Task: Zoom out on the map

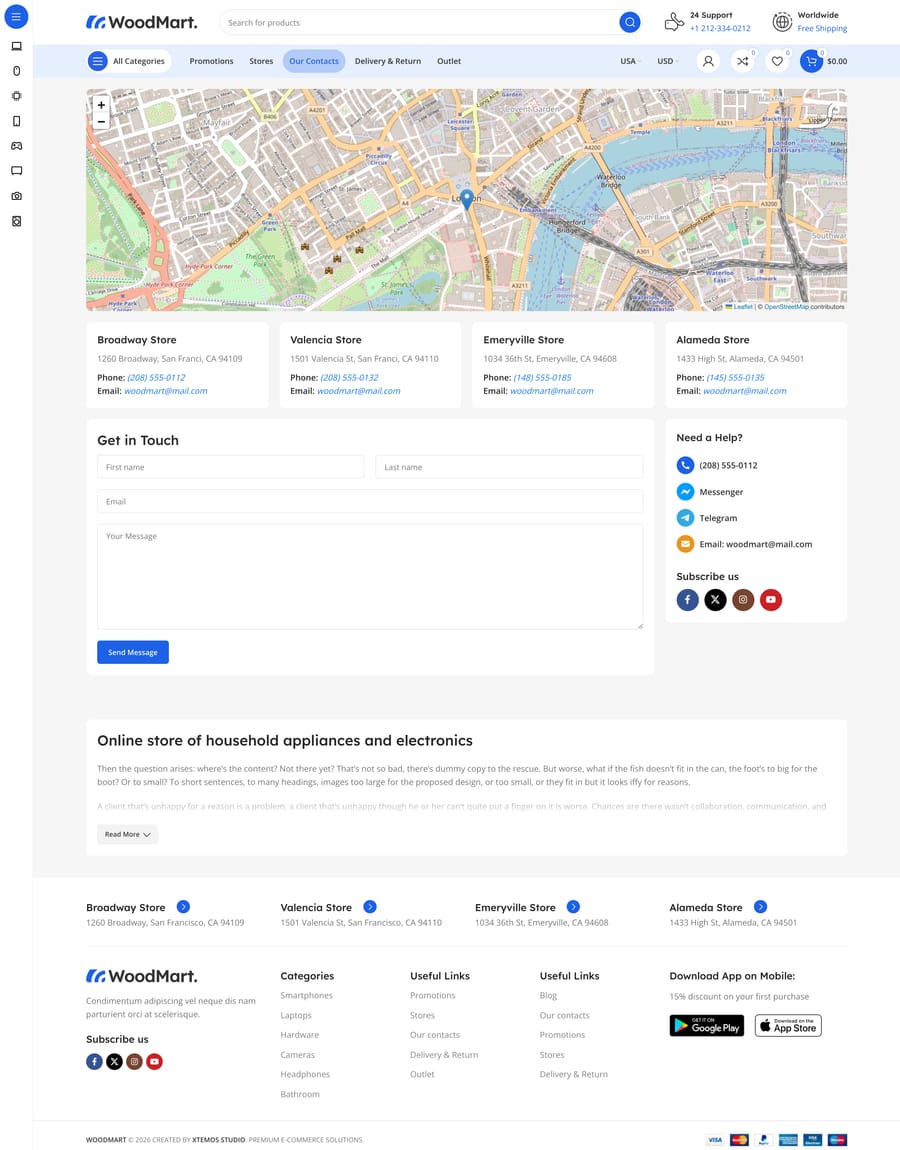Action: [x=101, y=122]
